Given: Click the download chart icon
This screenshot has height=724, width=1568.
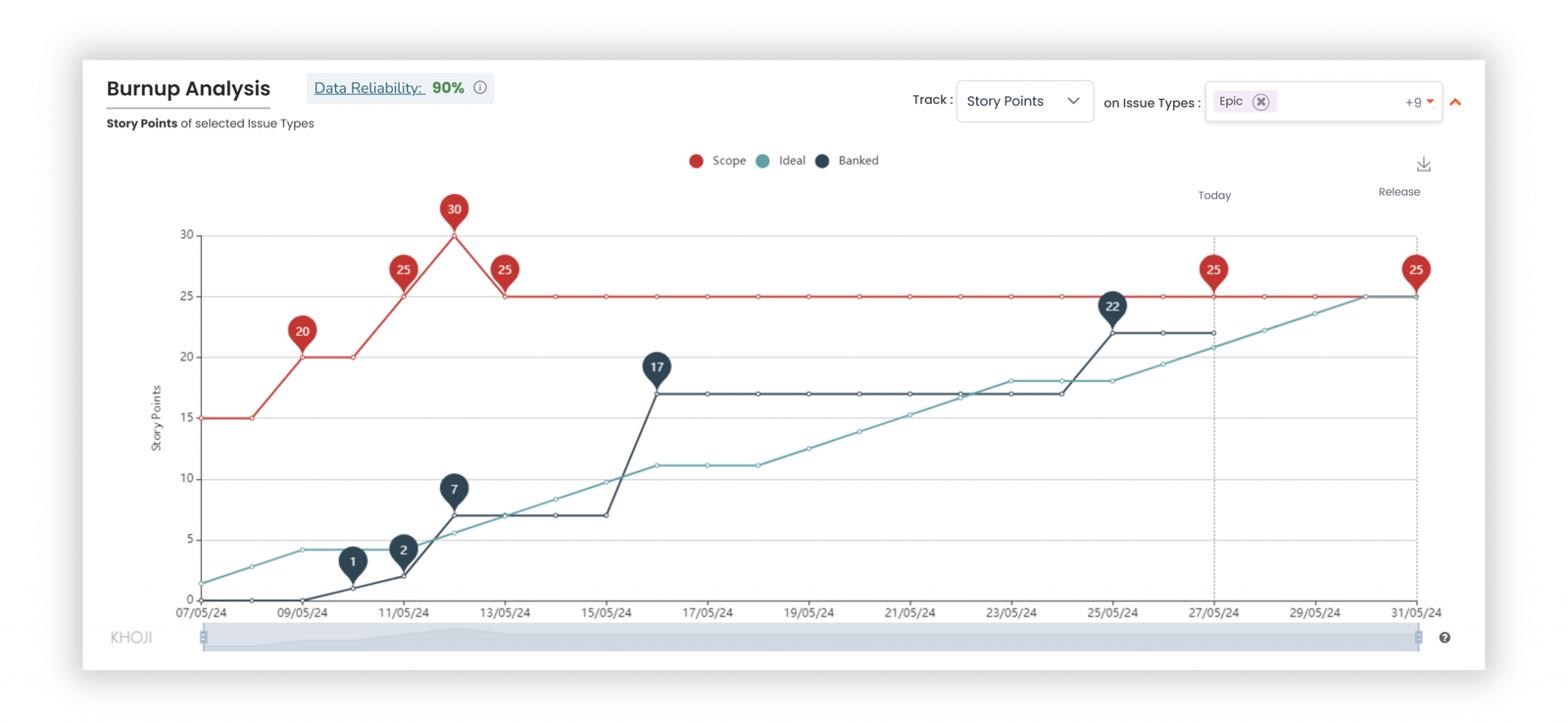Looking at the screenshot, I should (1423, 165).
